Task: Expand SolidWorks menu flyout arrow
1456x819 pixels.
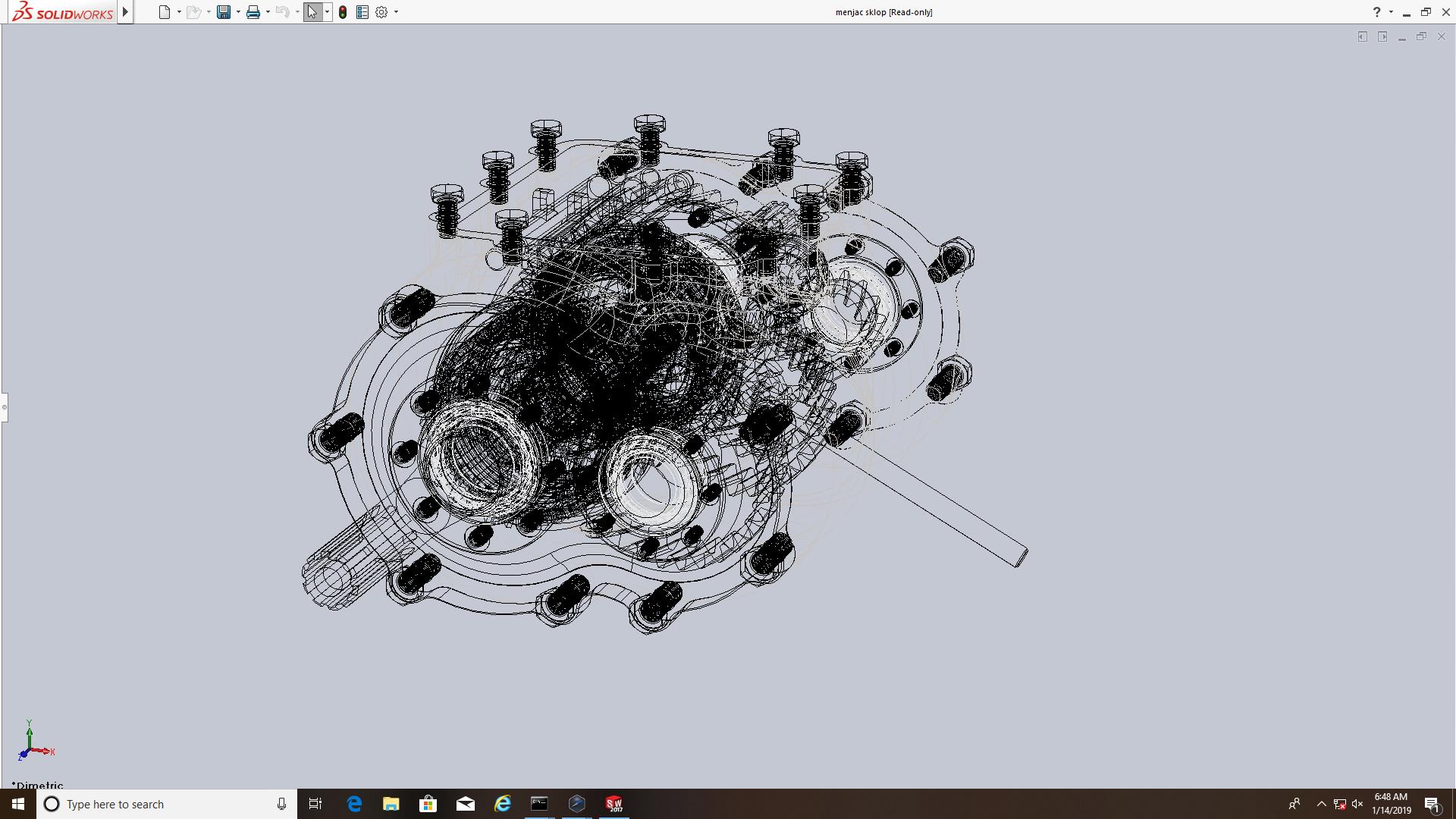Action: (x=126, y=12)
